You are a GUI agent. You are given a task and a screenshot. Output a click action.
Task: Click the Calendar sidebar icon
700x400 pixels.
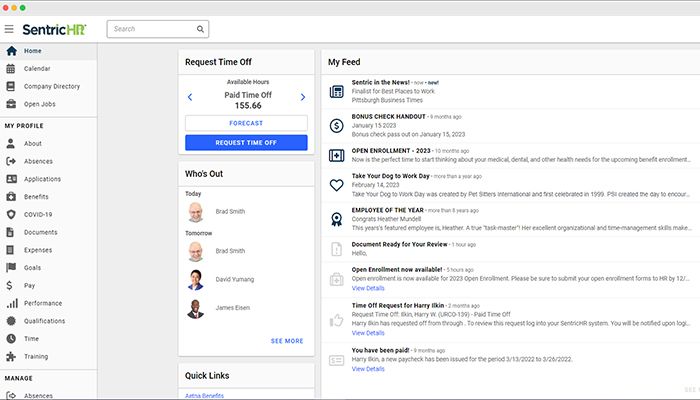[12, 68]
